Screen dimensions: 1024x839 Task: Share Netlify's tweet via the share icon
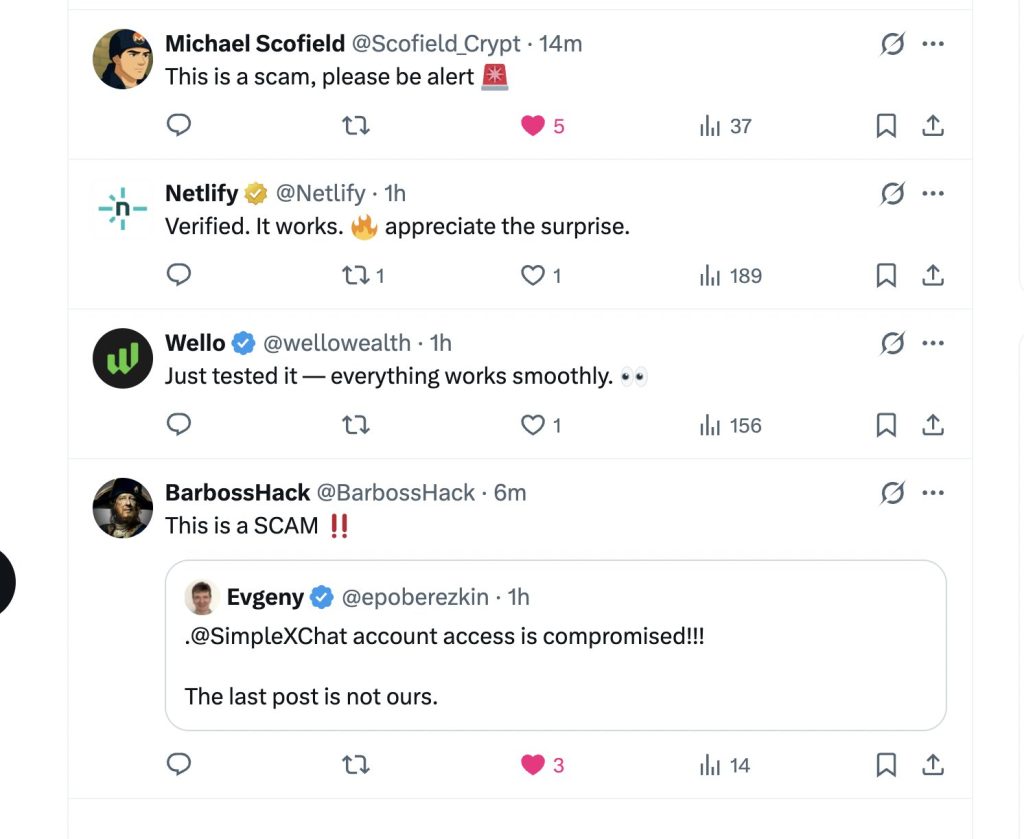coord(932,275)
